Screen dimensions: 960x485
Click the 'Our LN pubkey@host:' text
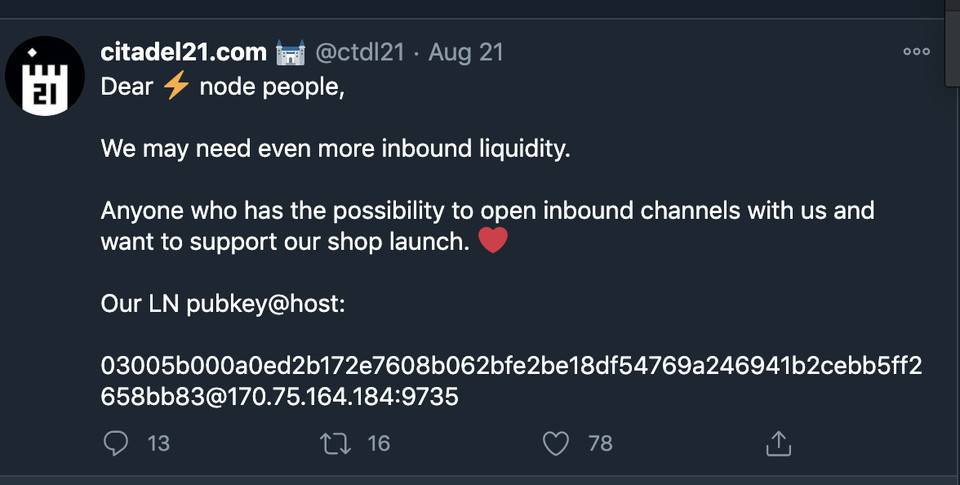pos(223,304)
